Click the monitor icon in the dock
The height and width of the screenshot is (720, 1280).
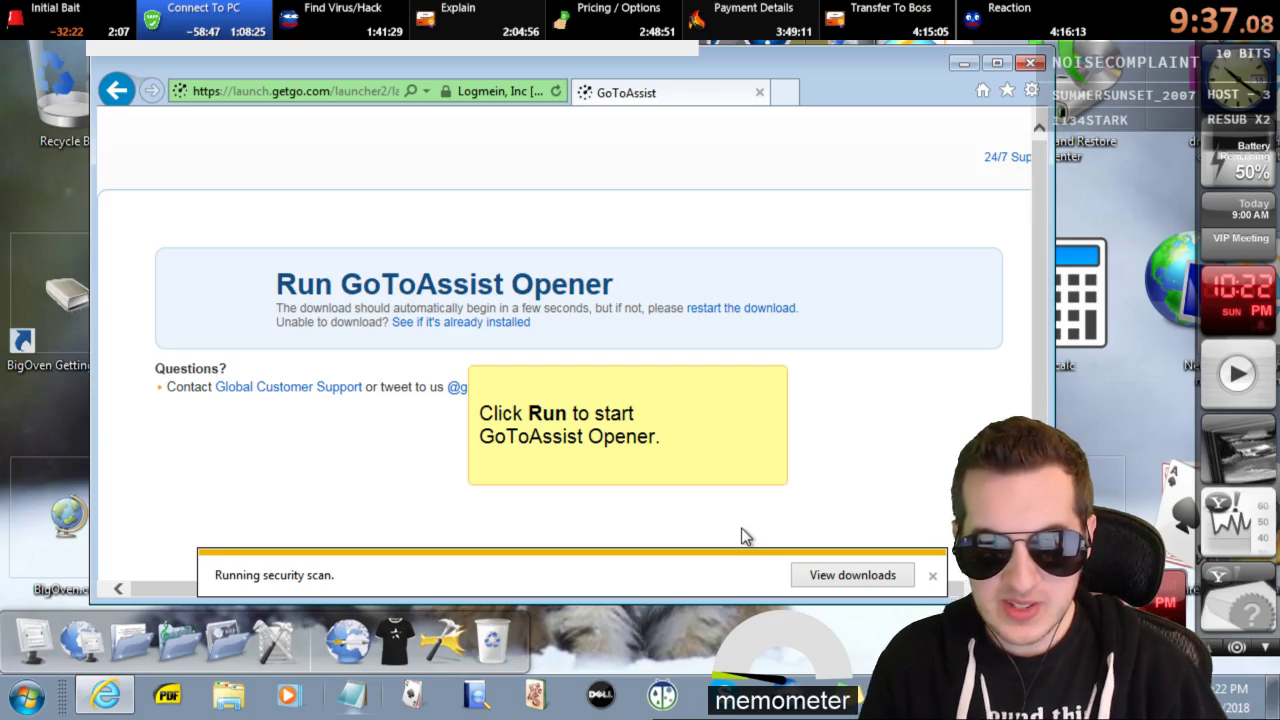33,641
